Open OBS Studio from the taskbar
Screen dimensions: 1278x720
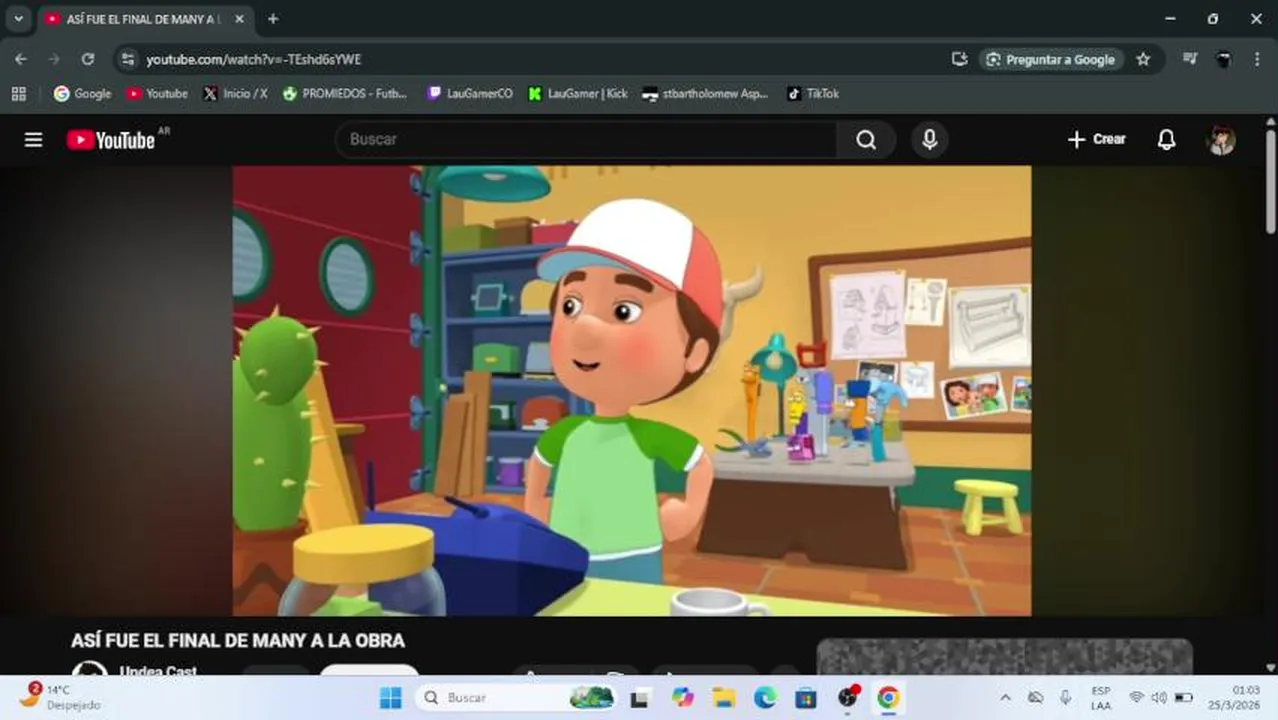point(848,698)
